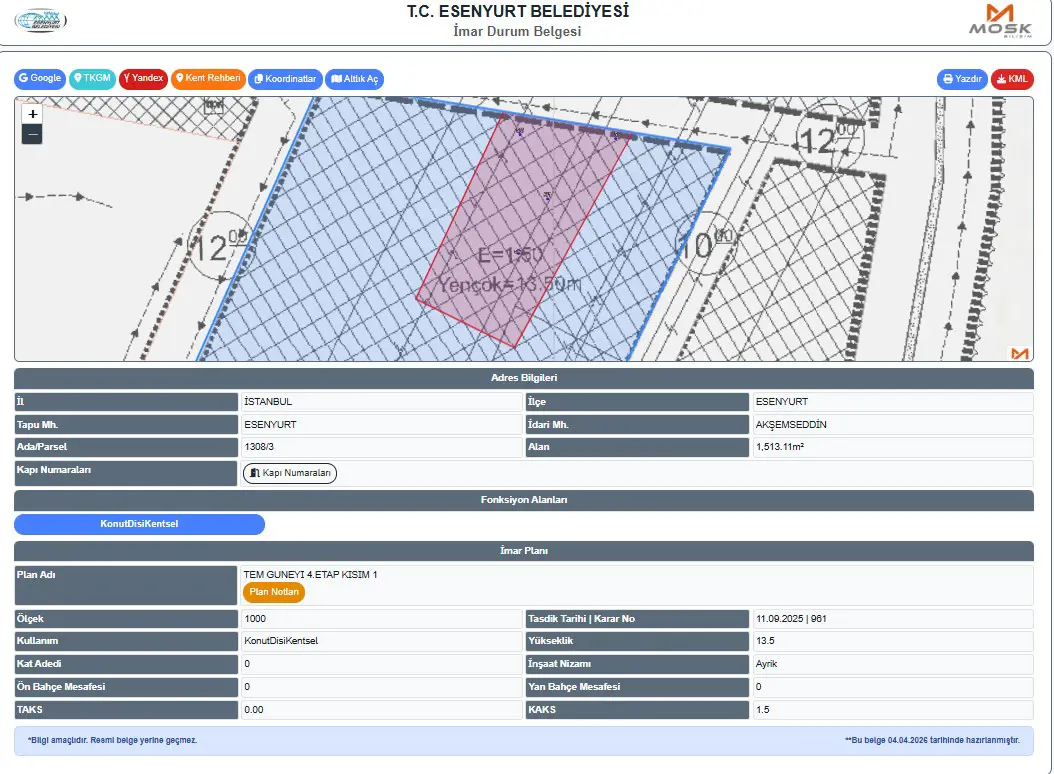
Task: Click the Kapı Numaraları button
Action: coord(290,473)
